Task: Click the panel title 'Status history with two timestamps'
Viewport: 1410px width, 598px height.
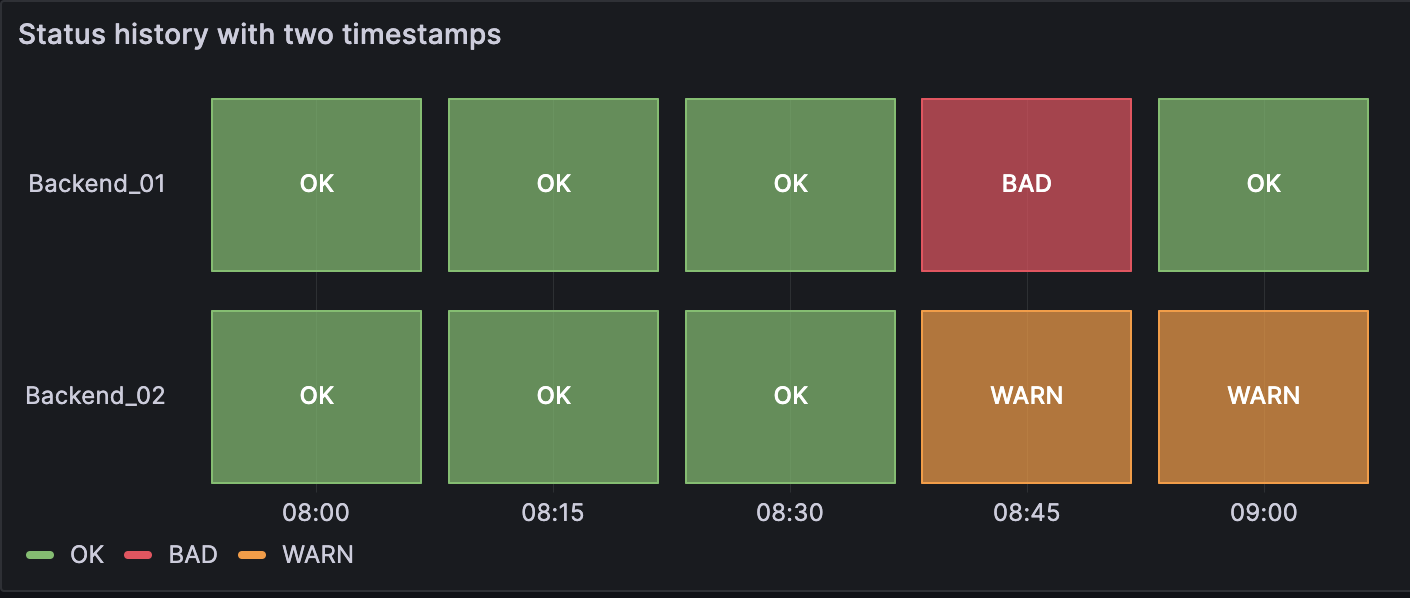Action: (x=259, y=35)
